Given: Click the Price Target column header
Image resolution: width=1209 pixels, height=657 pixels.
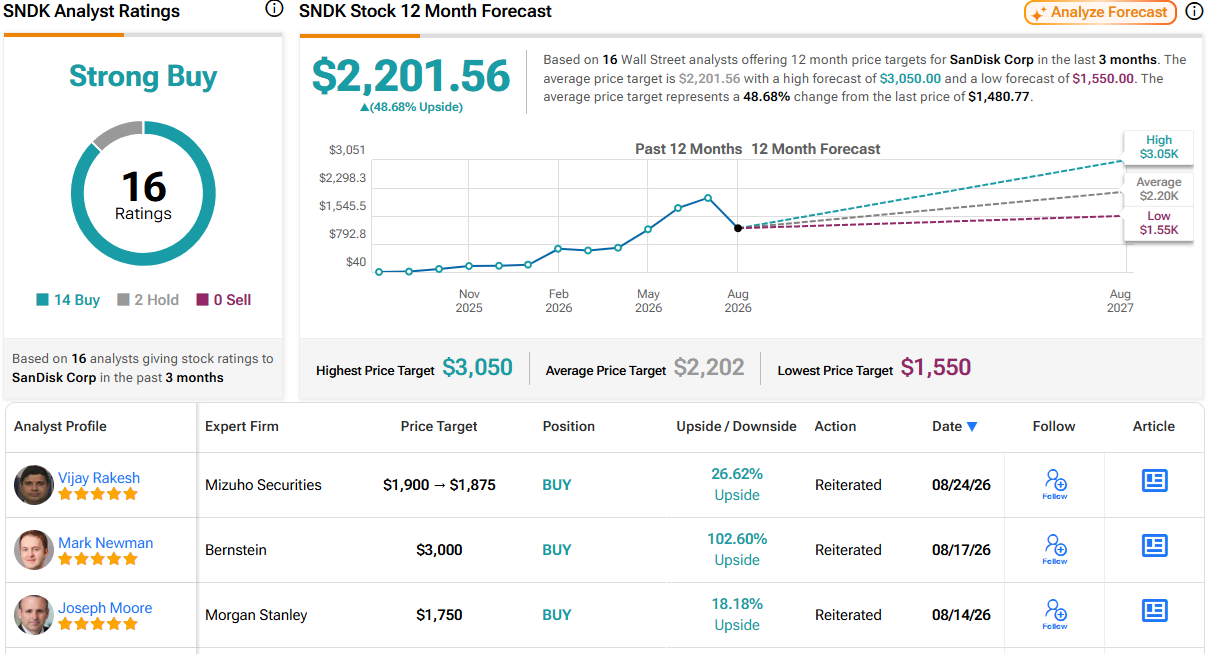Looking at the screenshot, I should click(x=439, y=426).
